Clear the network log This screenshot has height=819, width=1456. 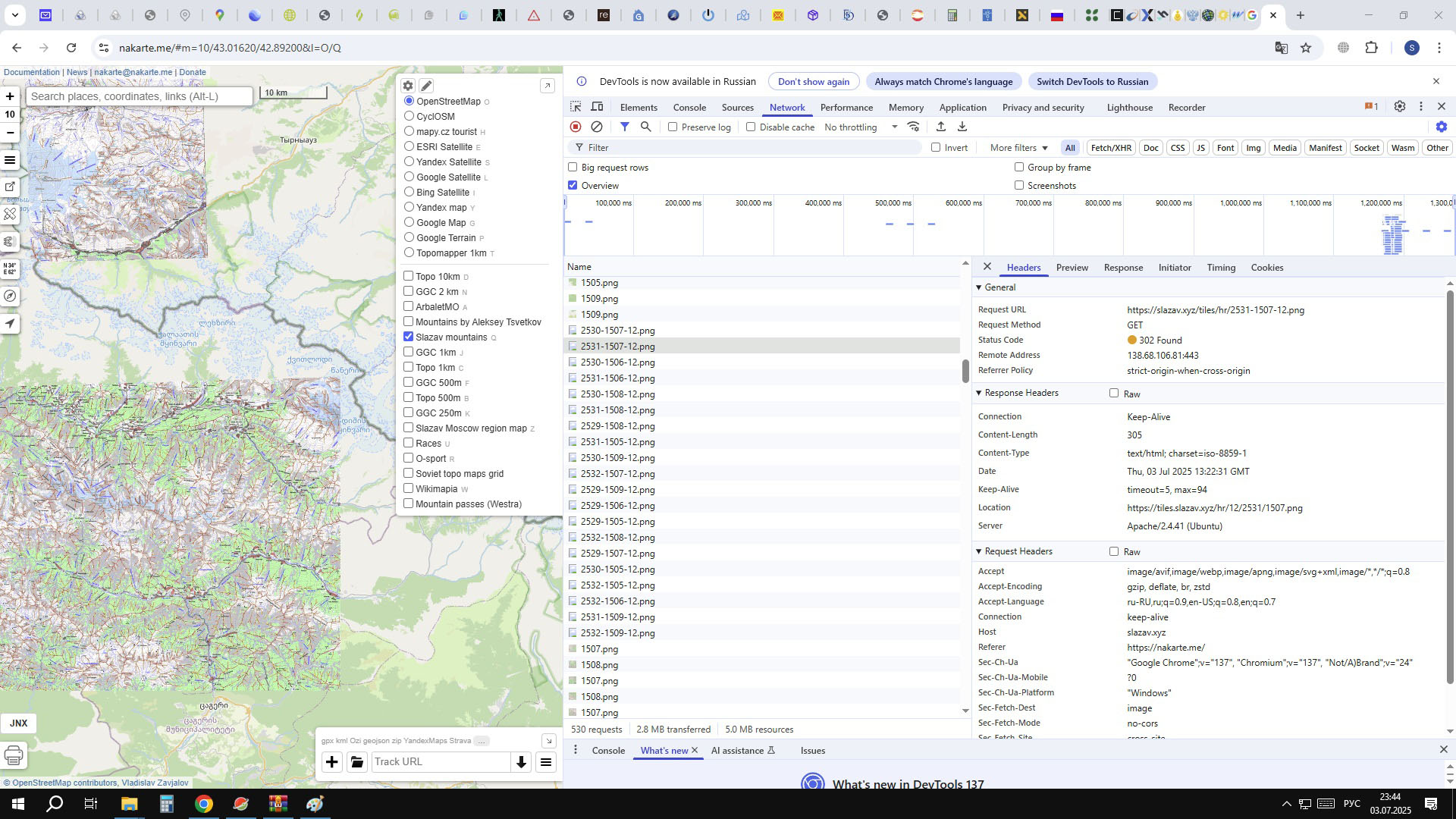[x=597, y=127]
